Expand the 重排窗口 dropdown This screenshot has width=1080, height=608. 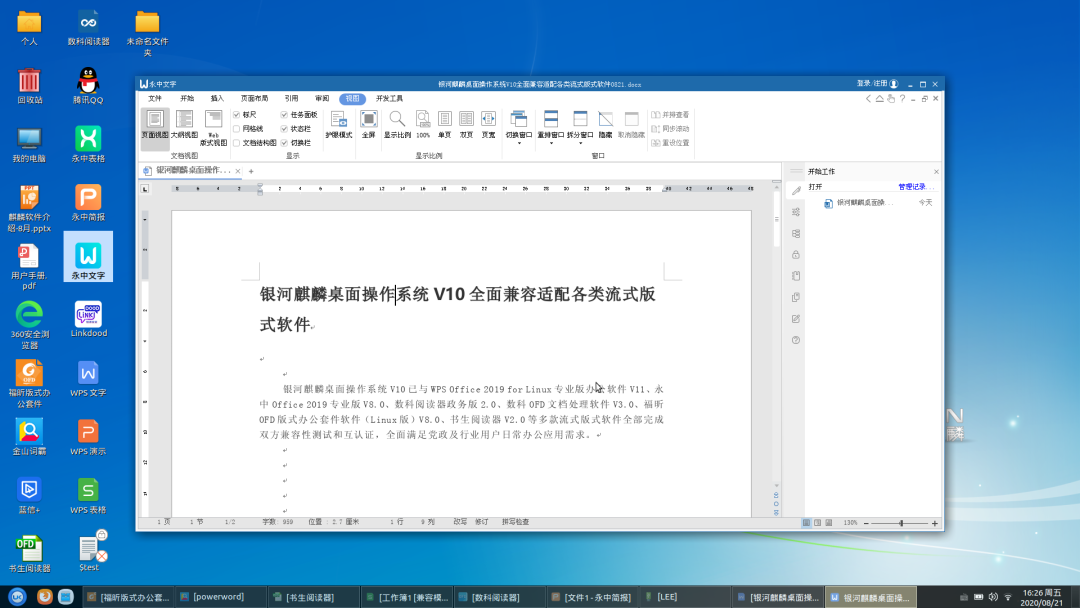coord(550,143)
